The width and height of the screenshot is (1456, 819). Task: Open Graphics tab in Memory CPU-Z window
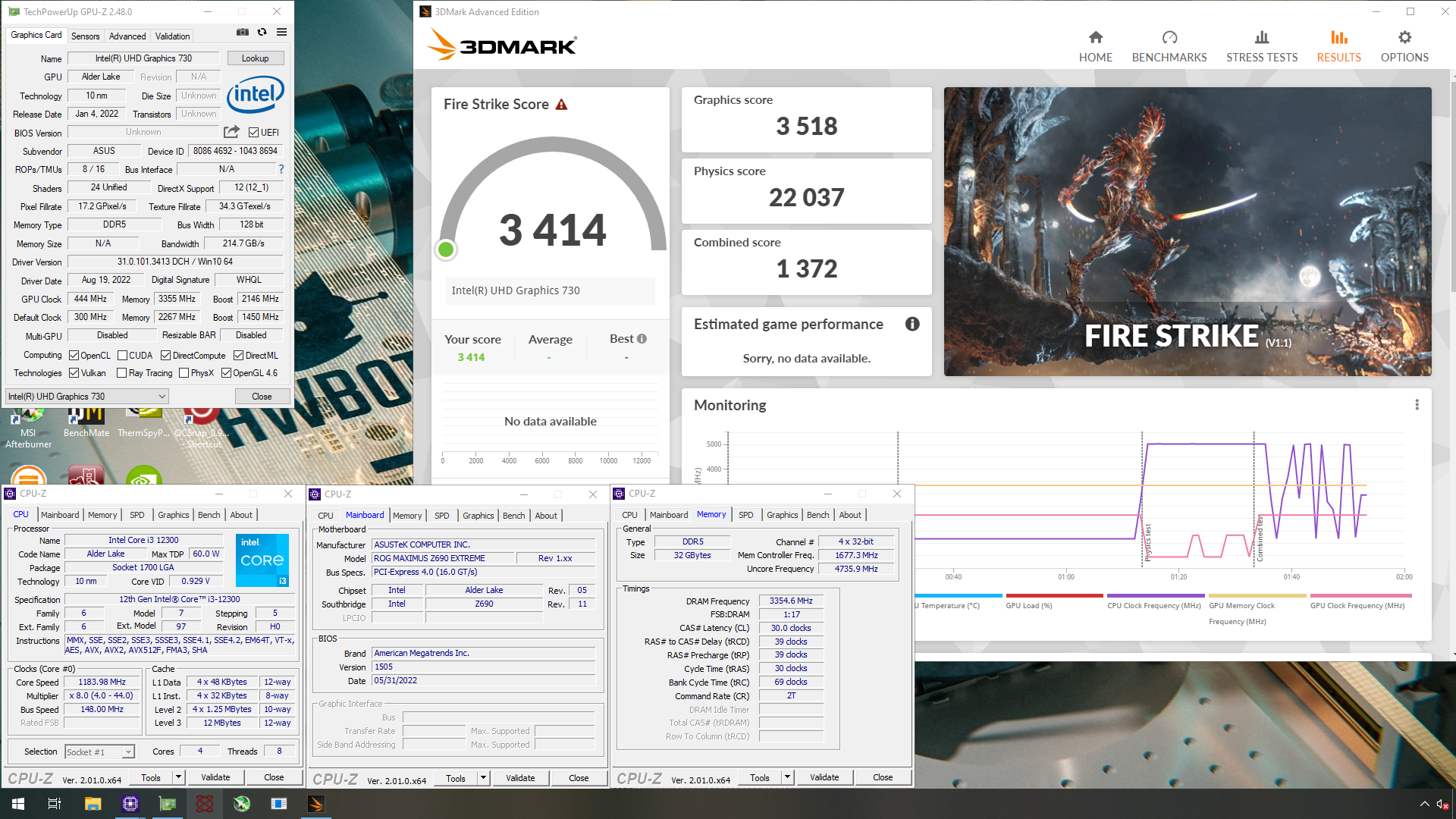pyautogui.click(x=783, y=515)
